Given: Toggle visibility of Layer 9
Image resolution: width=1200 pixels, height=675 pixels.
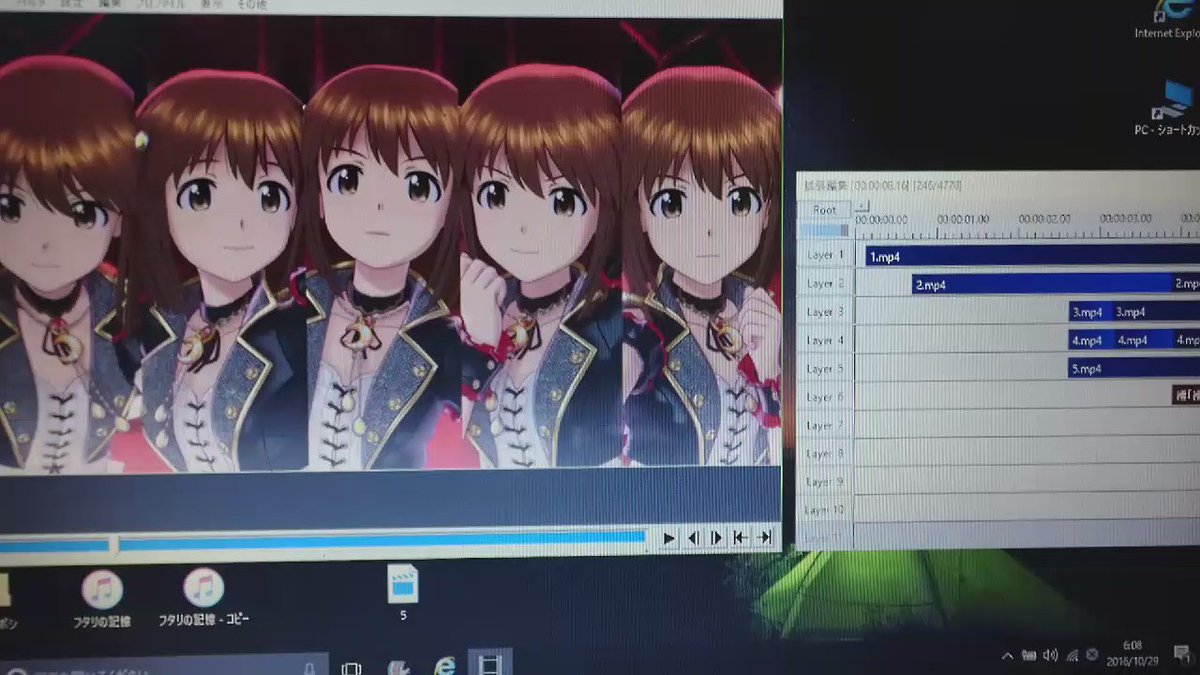Looking at the screenshot, I should (826, 481).
